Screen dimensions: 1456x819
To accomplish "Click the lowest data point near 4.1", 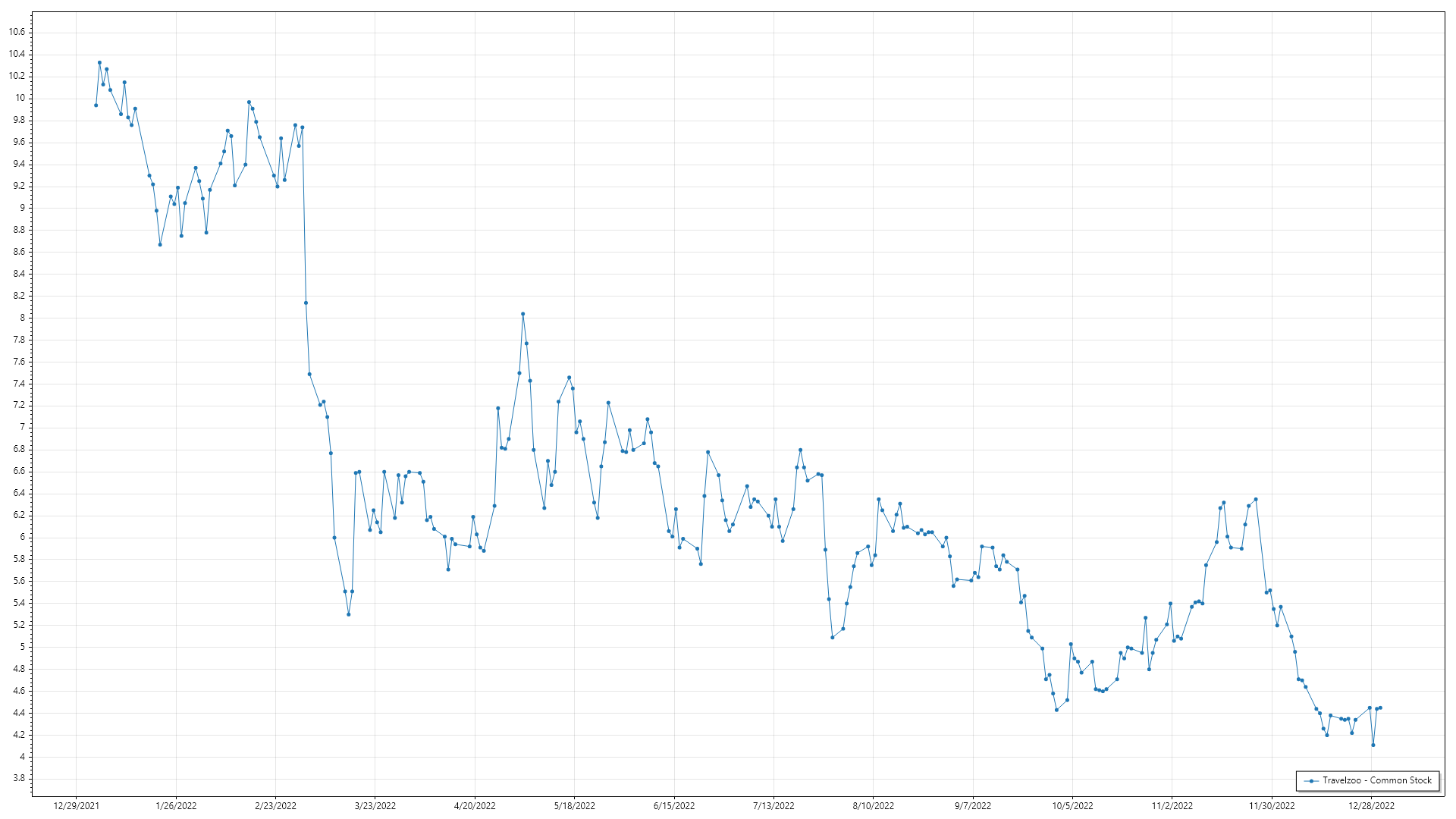I will pos(1373,745).
